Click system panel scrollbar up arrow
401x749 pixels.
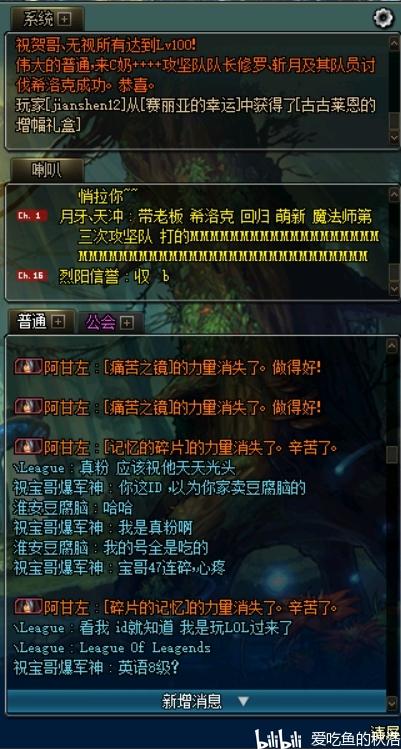point(394,42)
